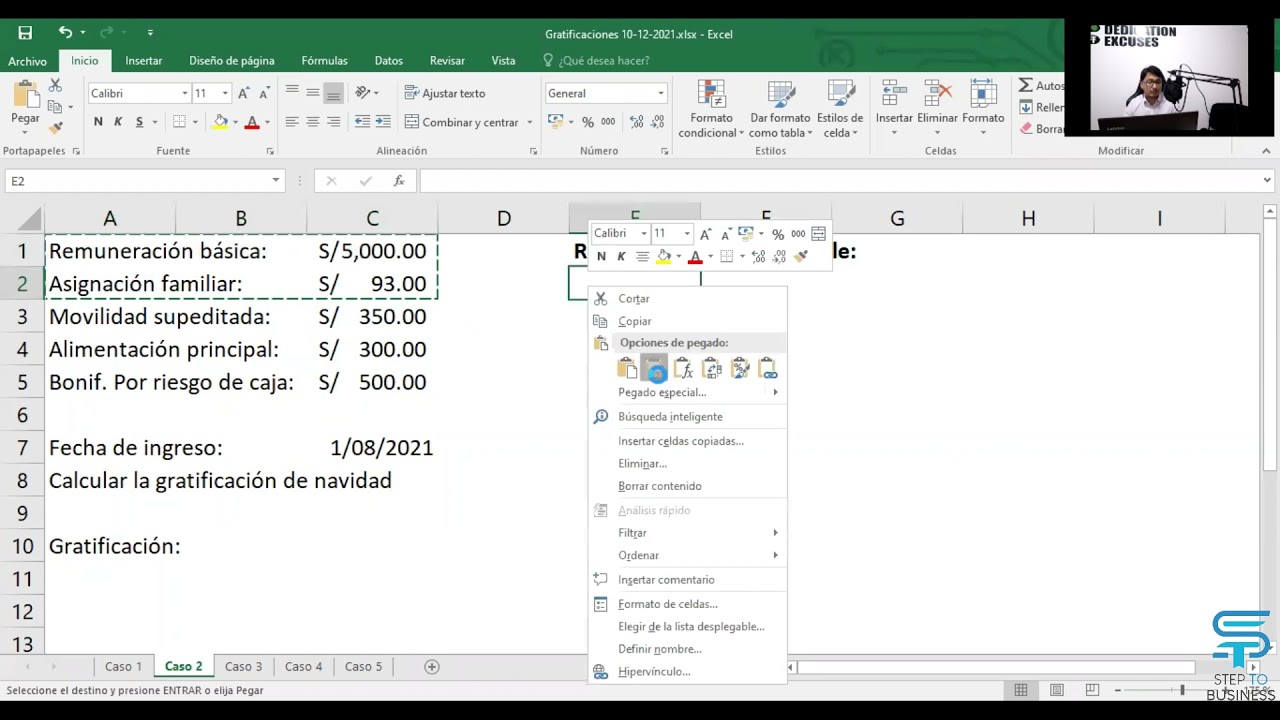Screen dimensions: 1280x720
Task: Open the General number format dropdown
Action: point(660,93)
